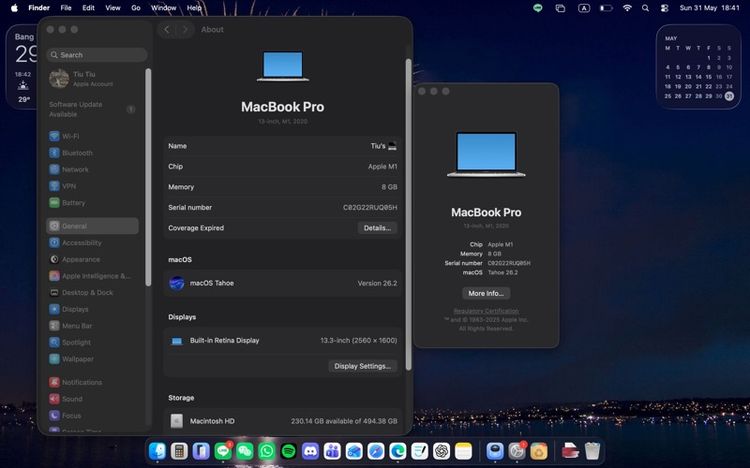Launch Safari from the Dock
Viewport: 750px width, 468px height.
pos(376,451)
